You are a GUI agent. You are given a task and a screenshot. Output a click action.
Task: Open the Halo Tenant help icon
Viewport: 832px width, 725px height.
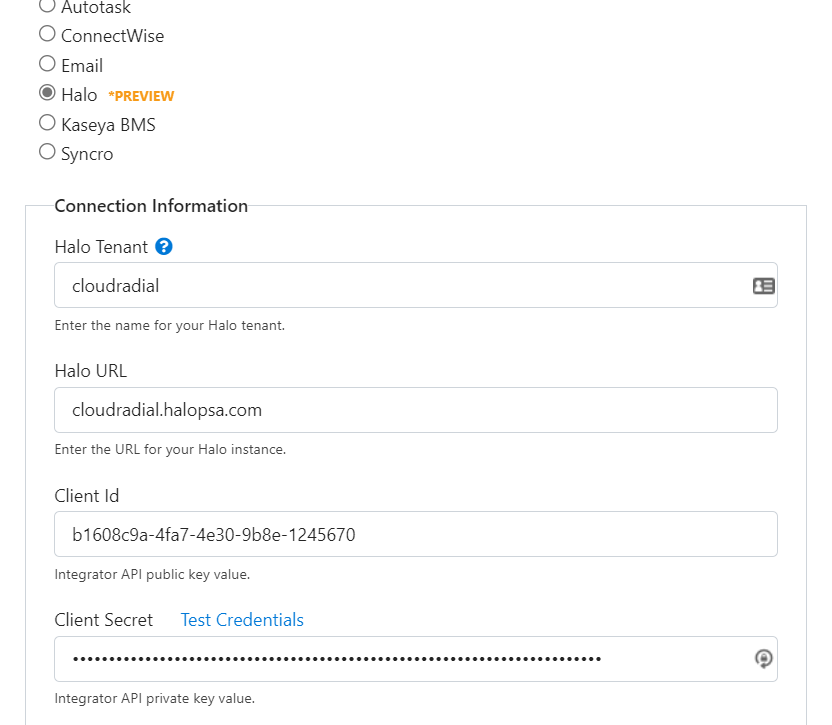tap(163, 247)
